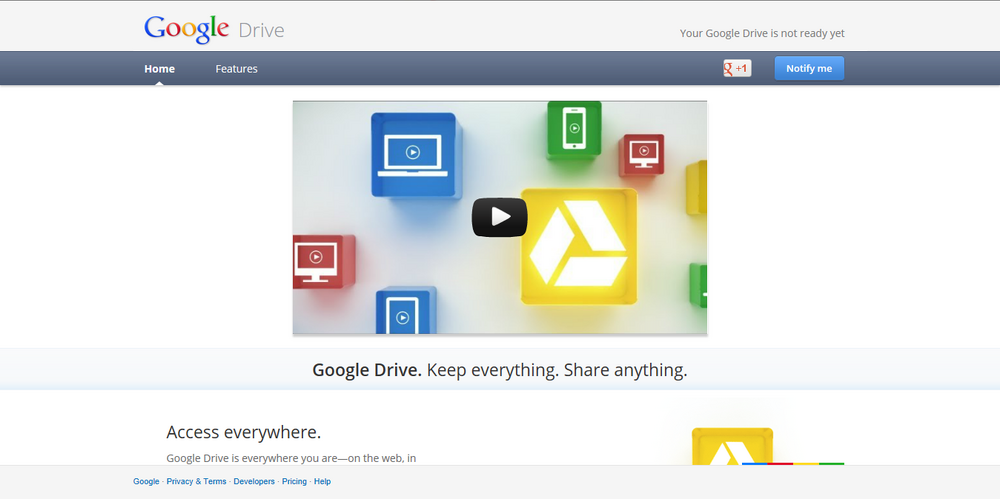
Task: Click the large red monitor cube at left edge
Action: click(323, 261)
